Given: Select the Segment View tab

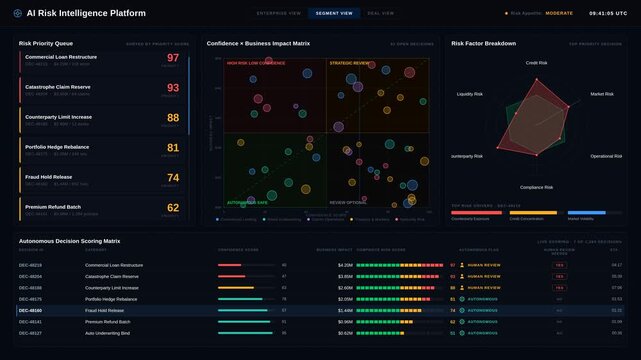Looking at the screenshot, I should click(x=334, y=13).
